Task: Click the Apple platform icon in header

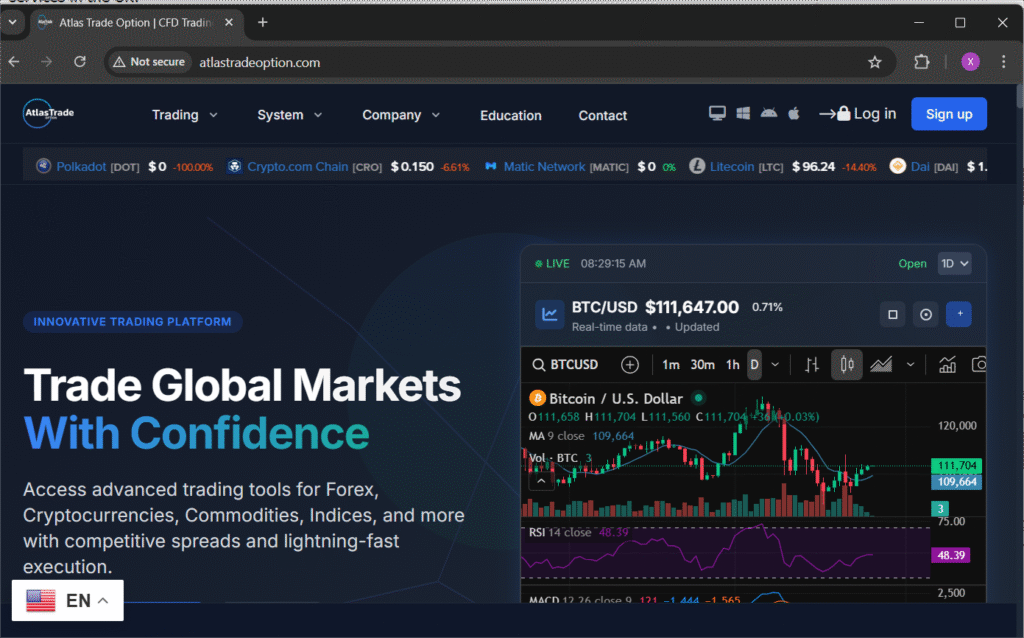Action: coord(793,114)
